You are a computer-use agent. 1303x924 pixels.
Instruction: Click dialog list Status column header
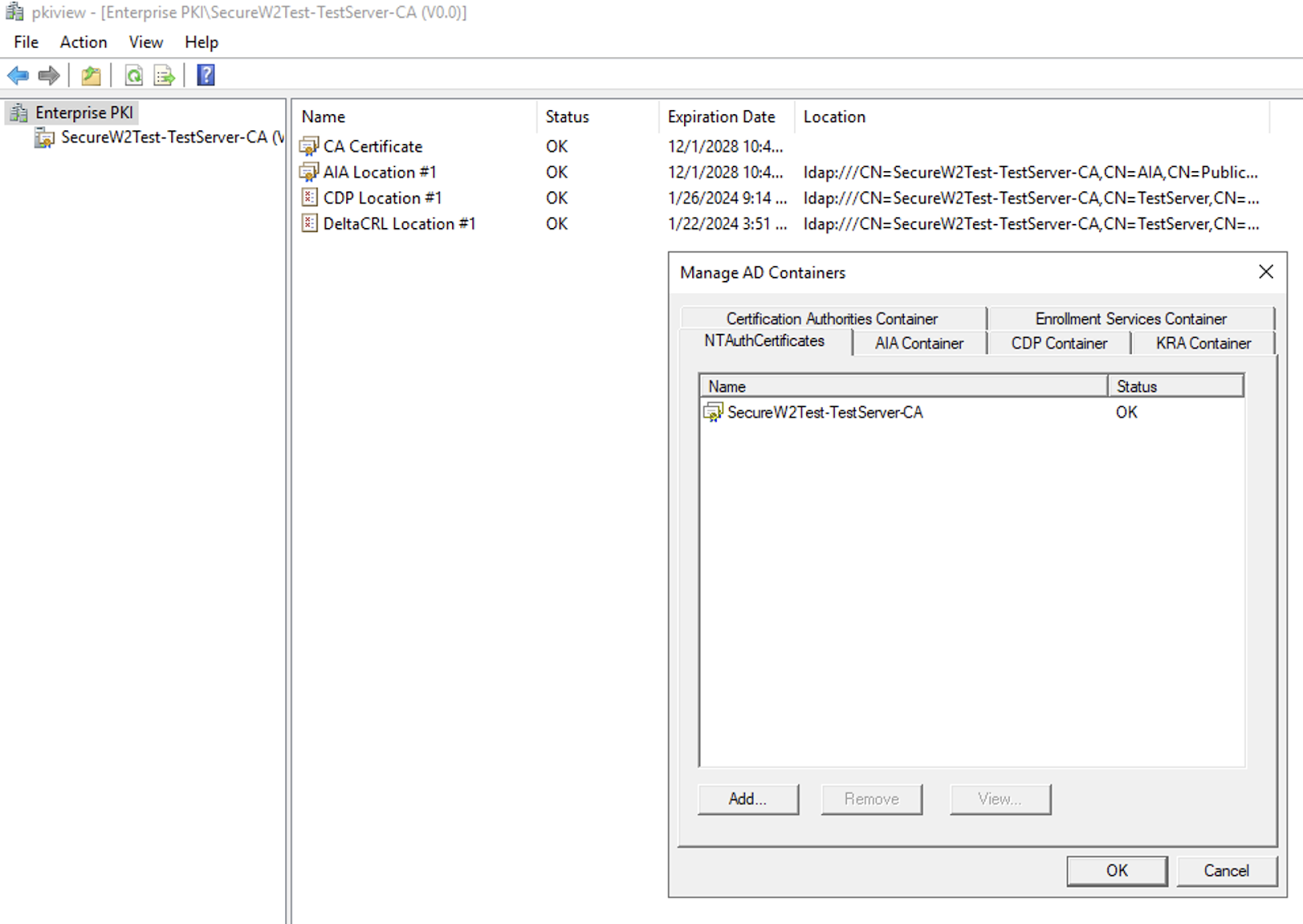click(x=1176, y=387)
